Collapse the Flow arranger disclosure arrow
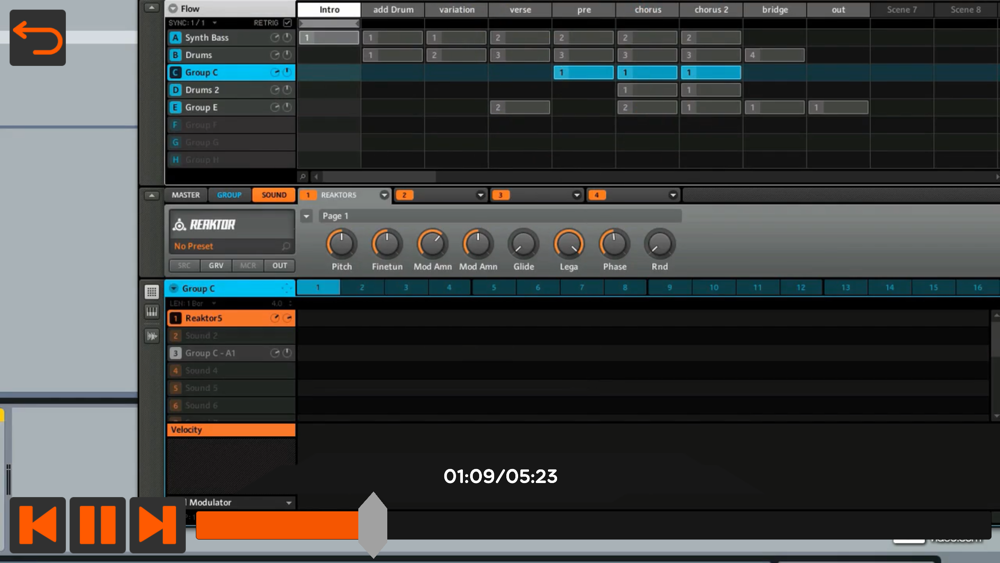The height and width of the screenshot is (563, 1000). (x=173, y=9)
